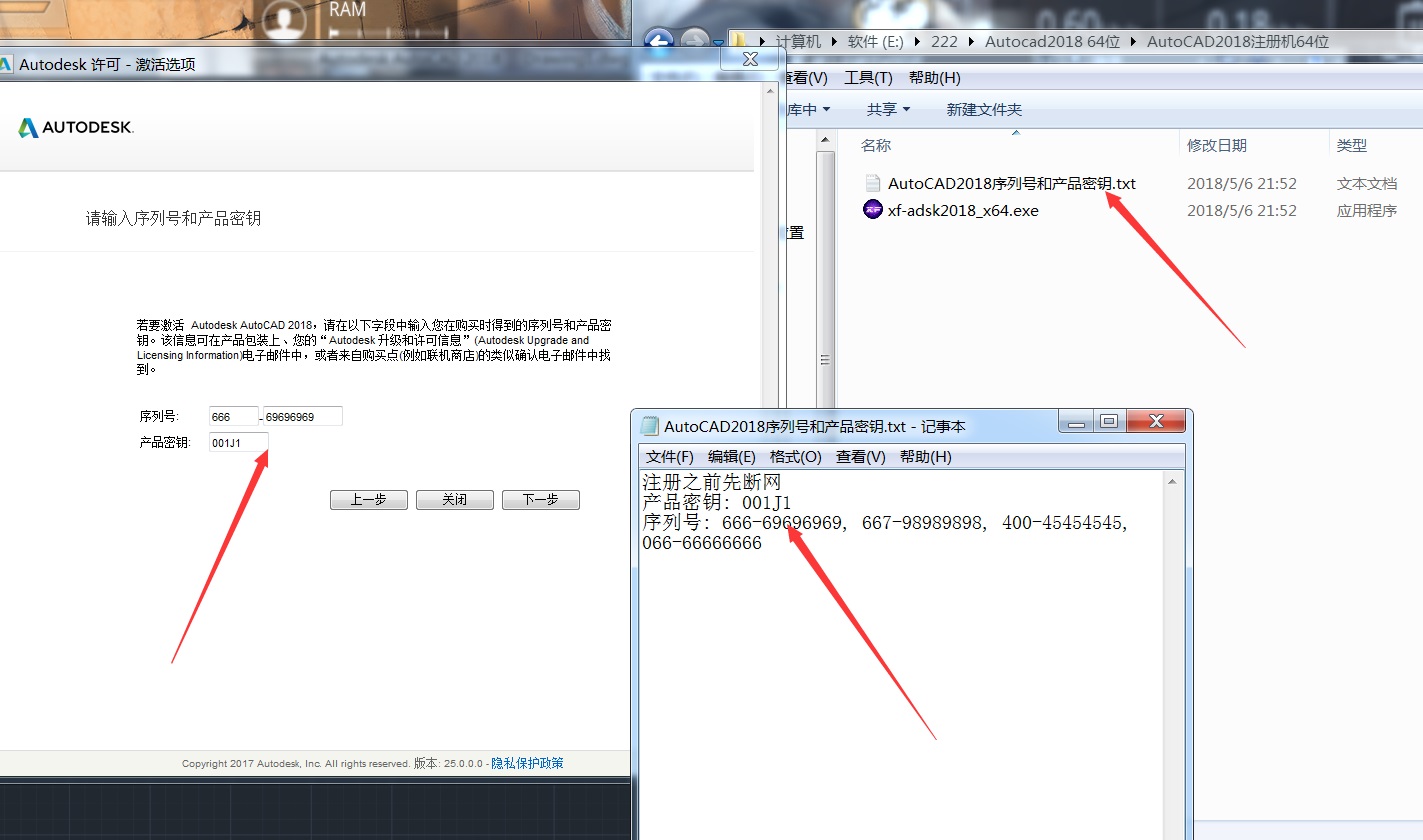Click 下一步 button to proceed with activation

(541, 500)
